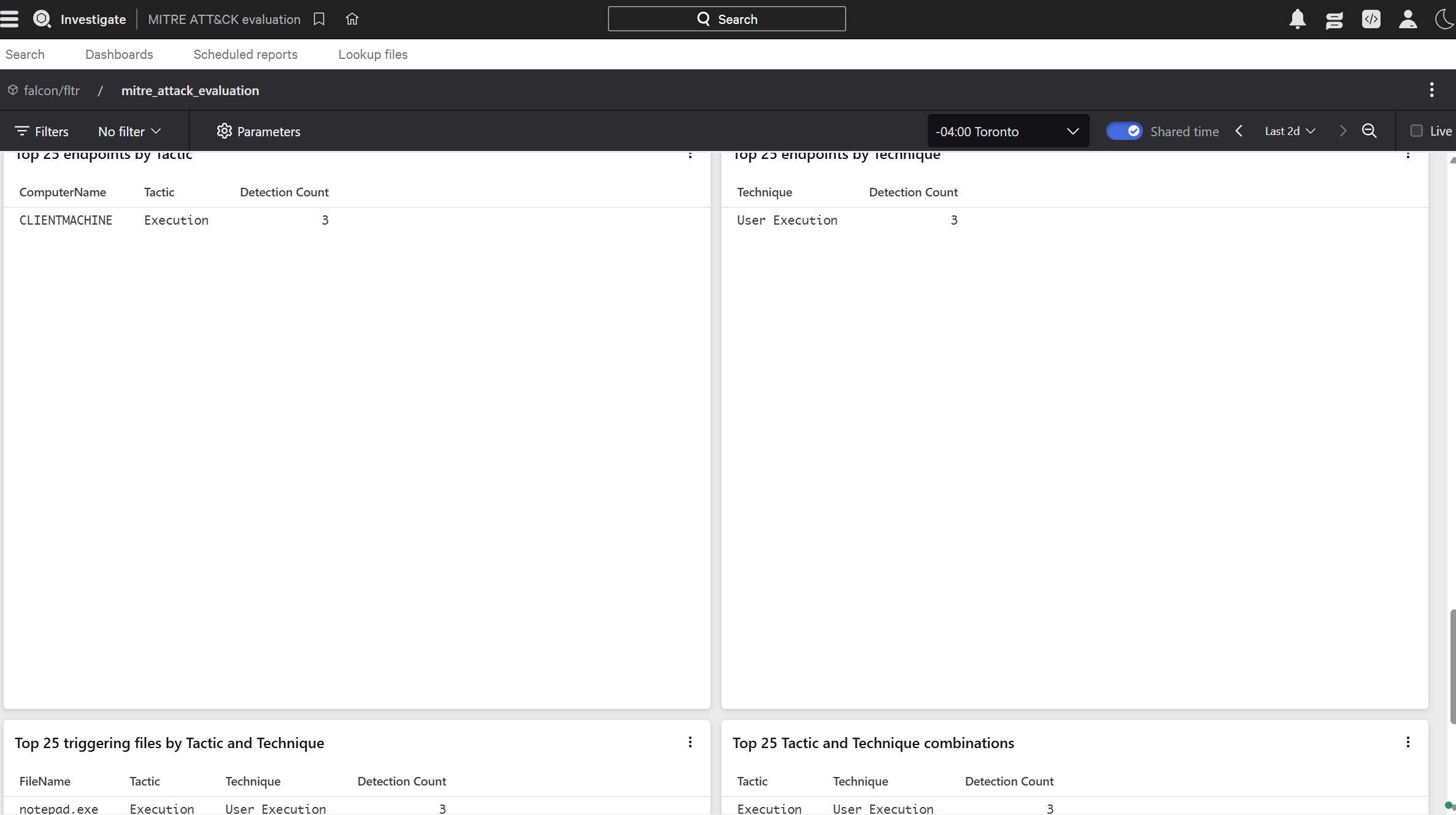Viewport: 1456px width, 815px height.
Task: Open the -04:00 Toronto timezone dropdown
Action: point(1008,131)
